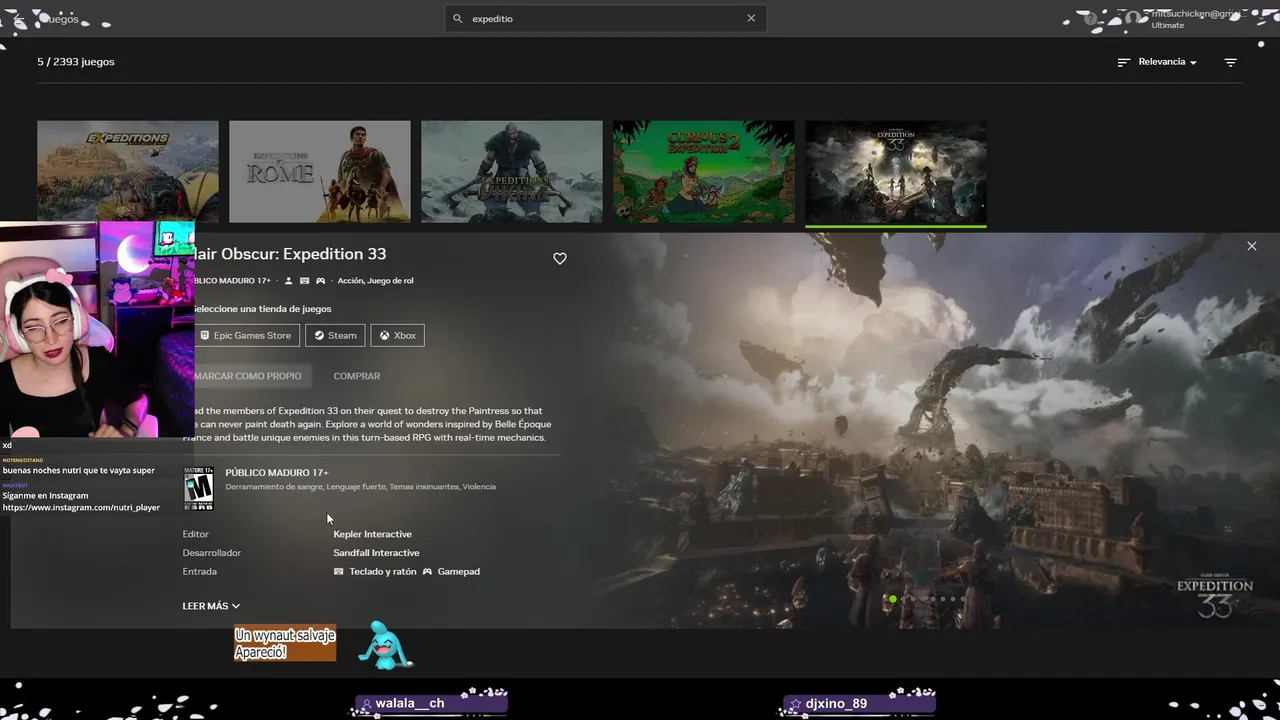
Task: Open the help question-mark icon
Action: (1091, 19)
